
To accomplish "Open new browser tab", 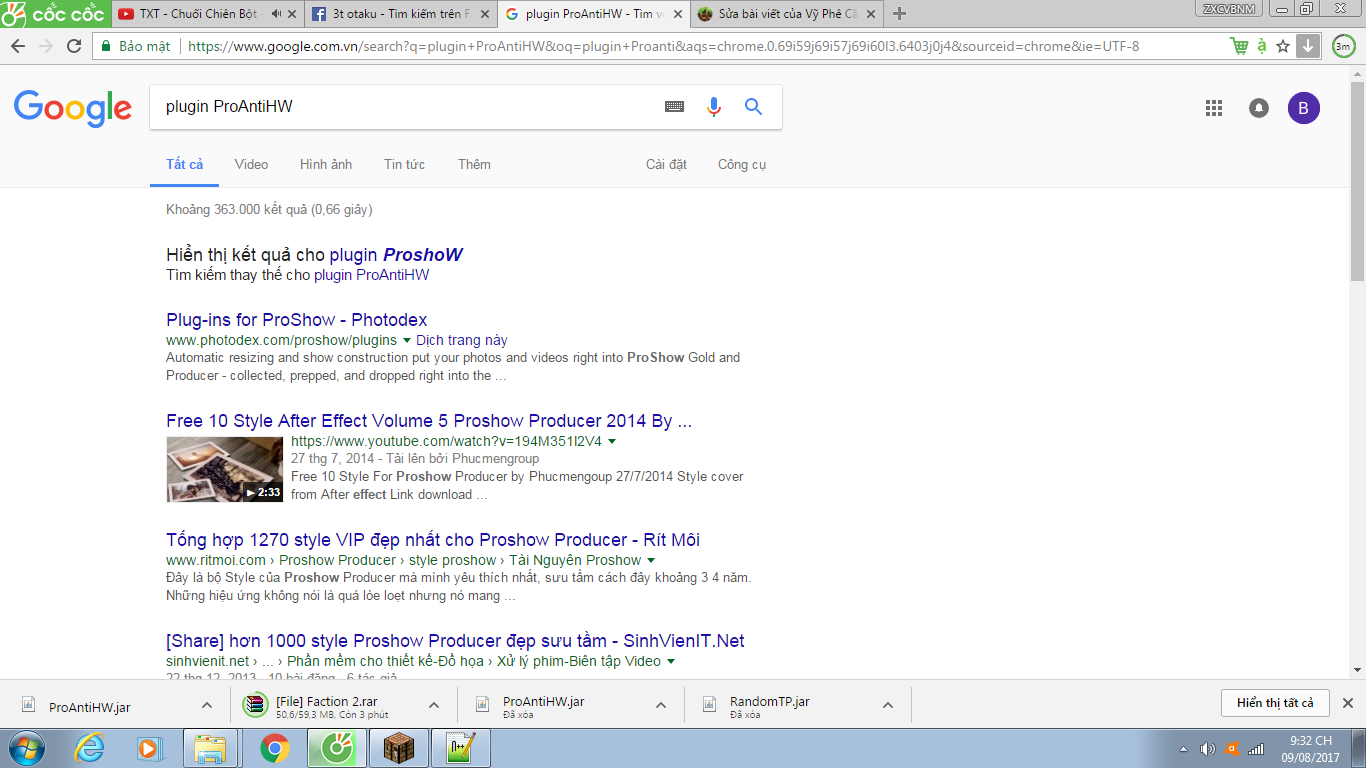I will (x=899, y=14).
